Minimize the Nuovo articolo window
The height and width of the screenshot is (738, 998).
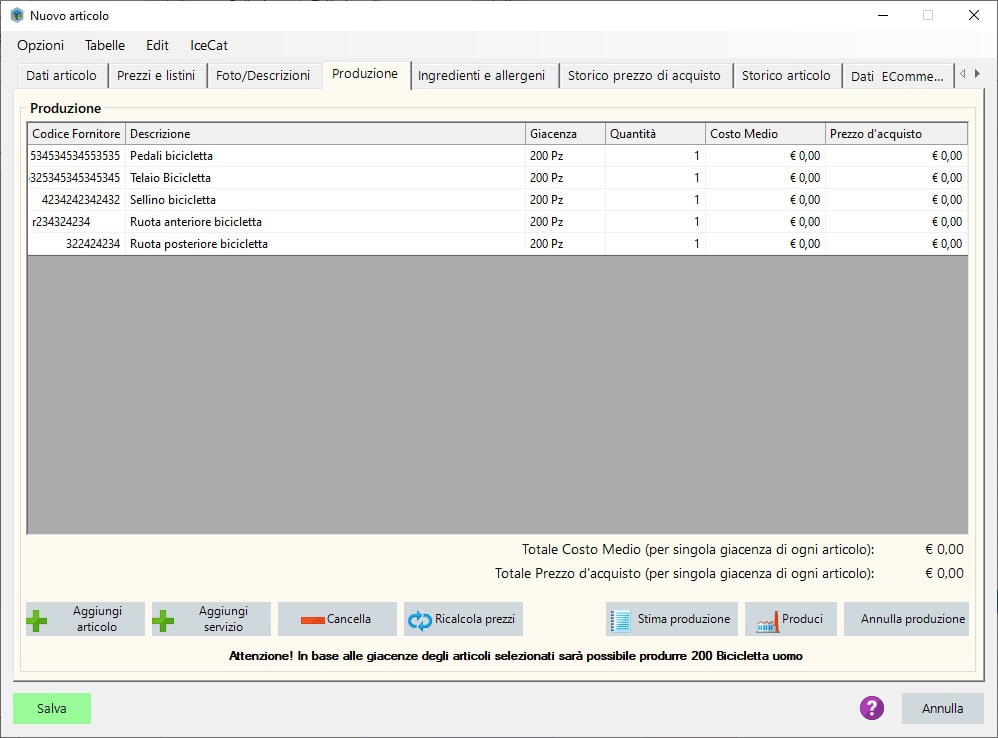pyautogui.click(x=883, y=15)
